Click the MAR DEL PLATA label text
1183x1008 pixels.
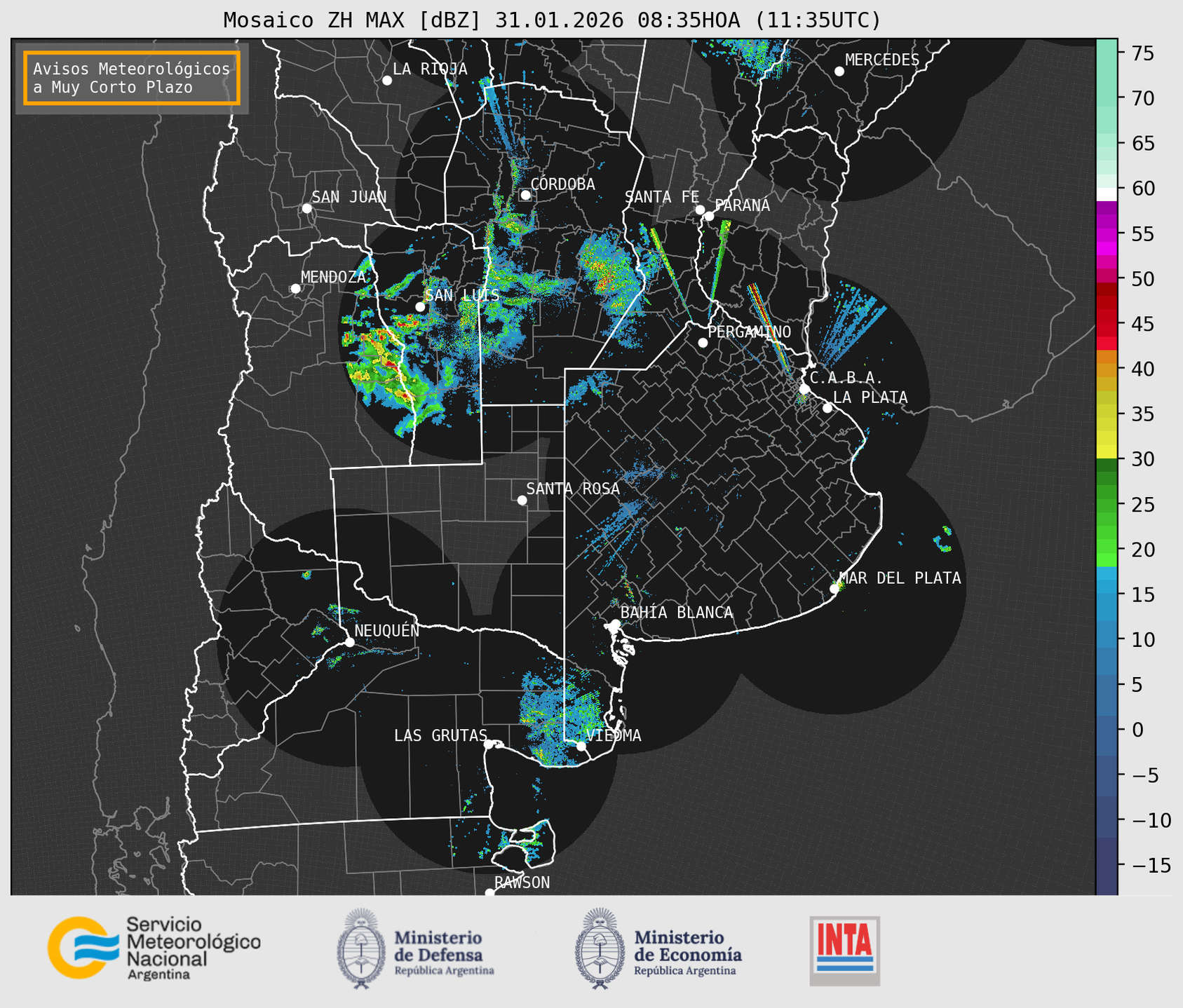900,578
